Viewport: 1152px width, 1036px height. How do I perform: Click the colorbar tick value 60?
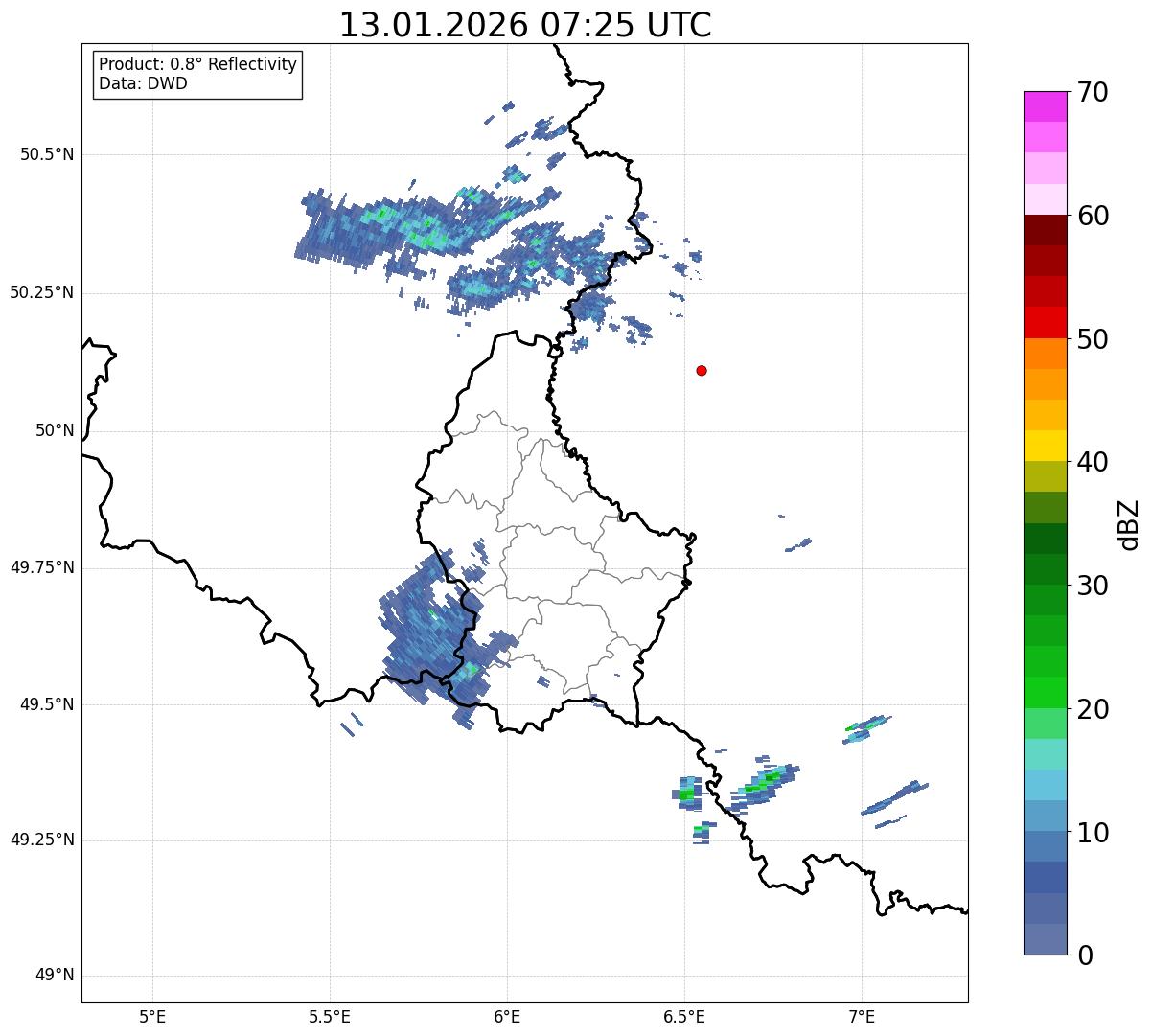coord(1093,216)
